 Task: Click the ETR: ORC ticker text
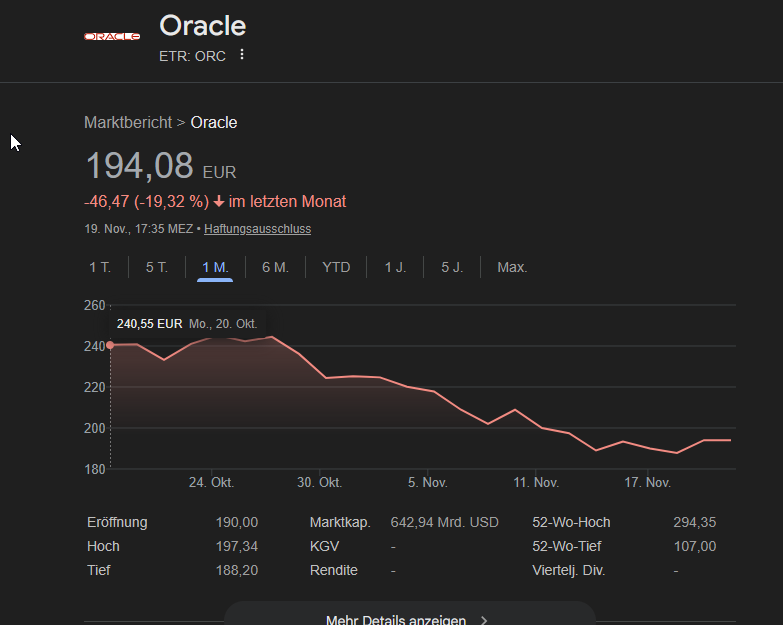[x=192, y=56]
